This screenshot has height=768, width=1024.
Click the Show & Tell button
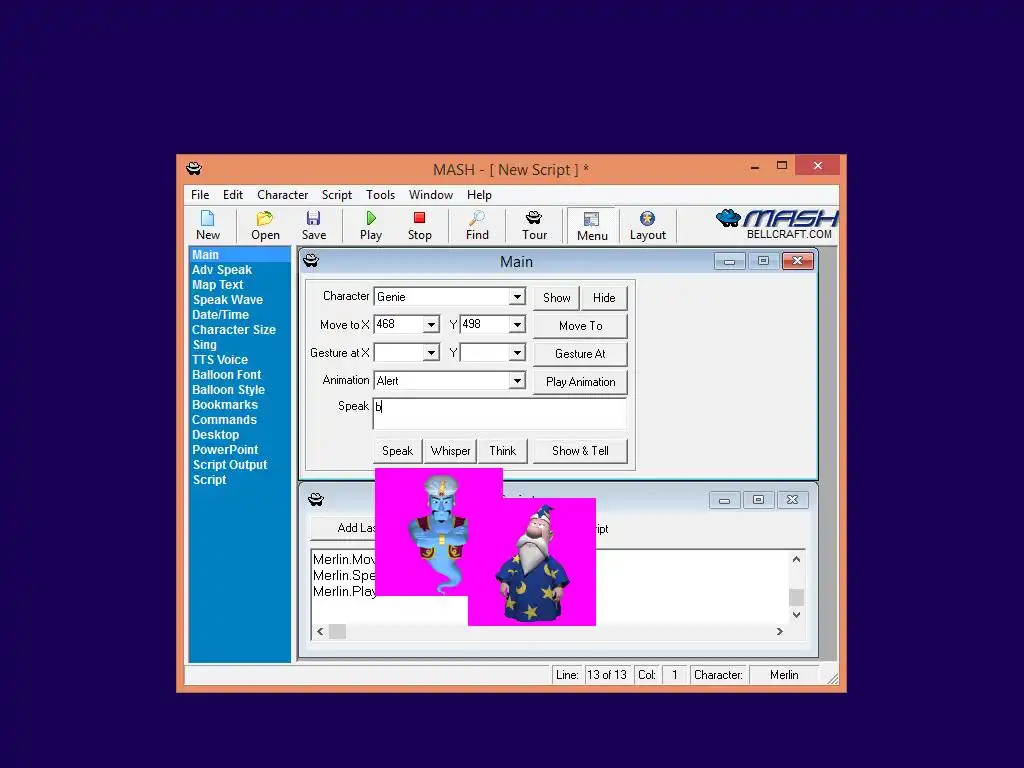pyautogui.click(x=581, y=451)
